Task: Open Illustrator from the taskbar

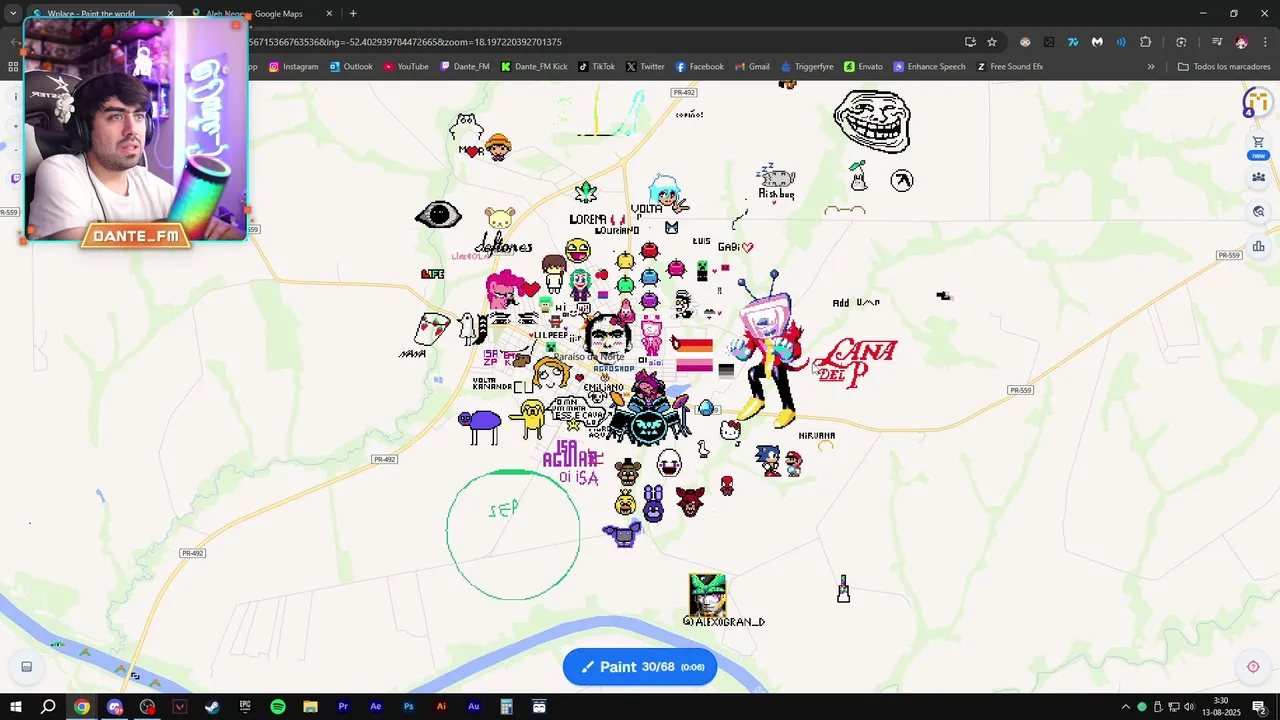Action: [441, 707]
